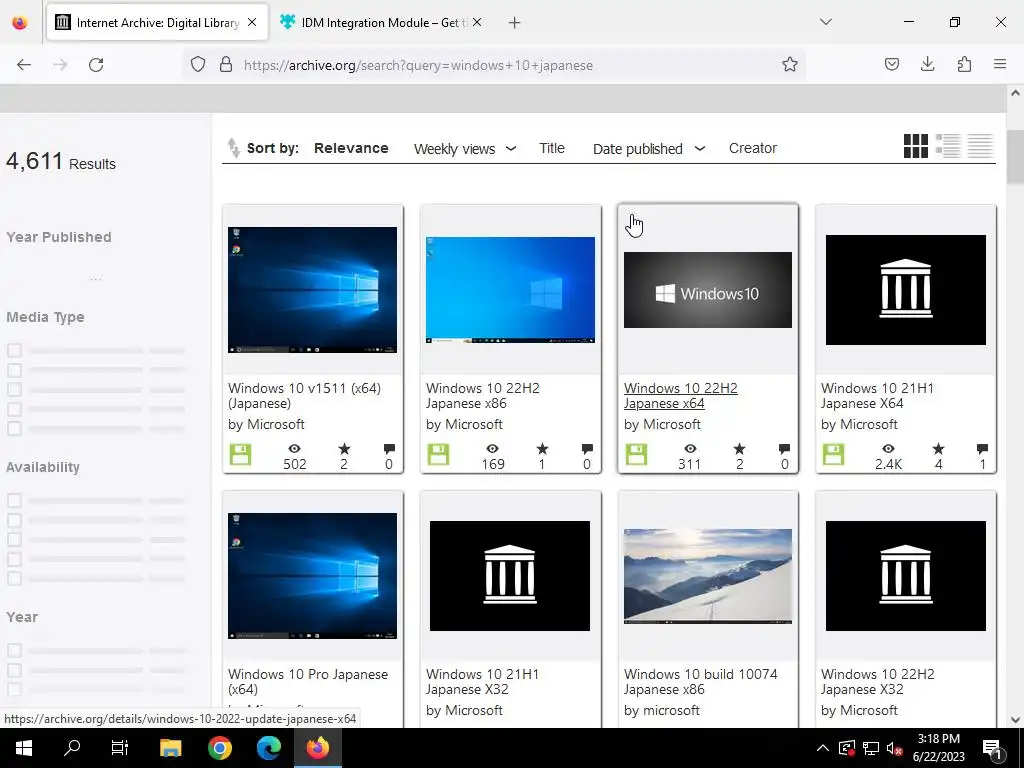
Task: Open the Firefox extensions puzzle icon
Action: (x=964, y=64)
